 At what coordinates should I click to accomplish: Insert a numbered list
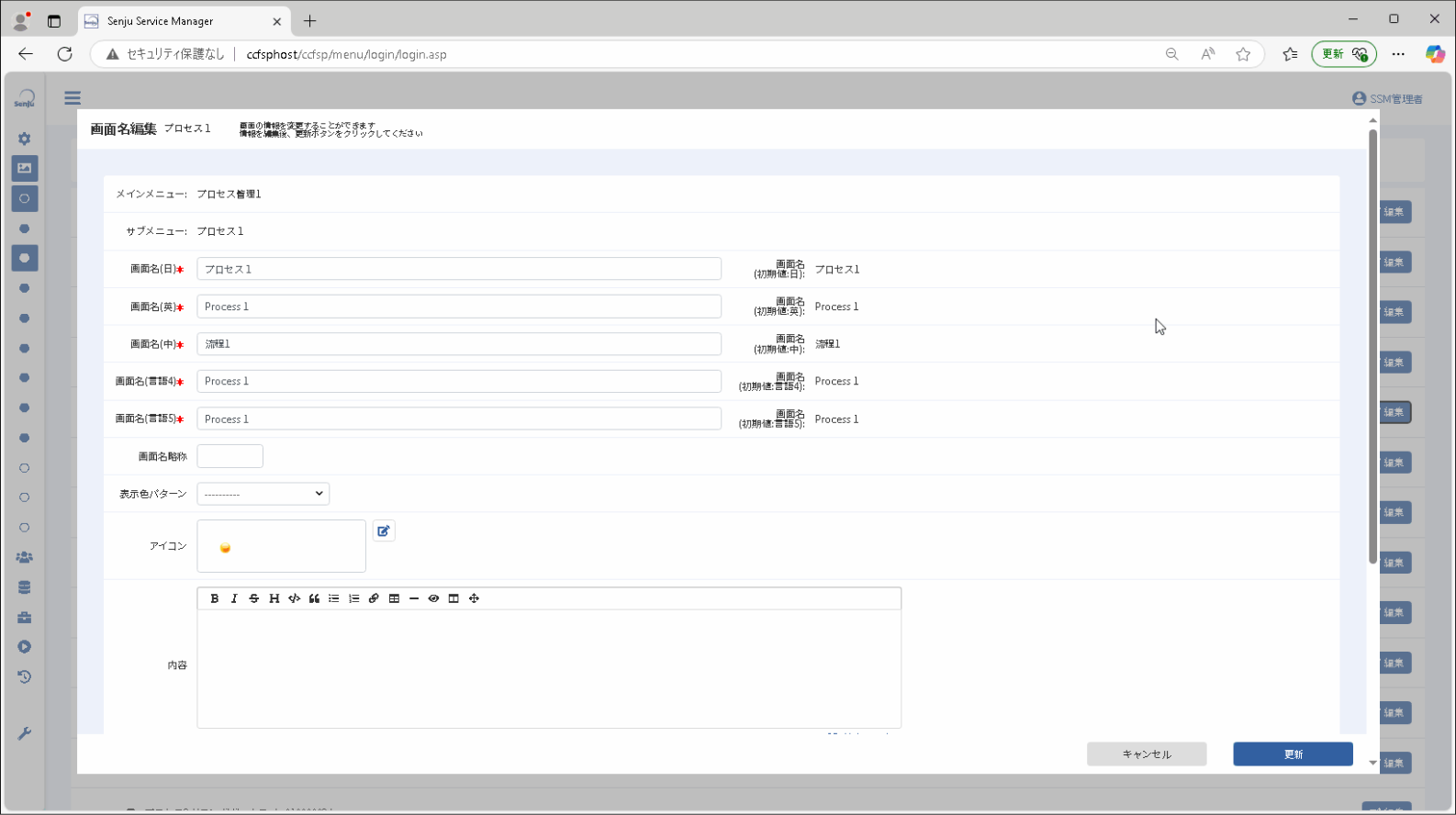tap(354, 598)
